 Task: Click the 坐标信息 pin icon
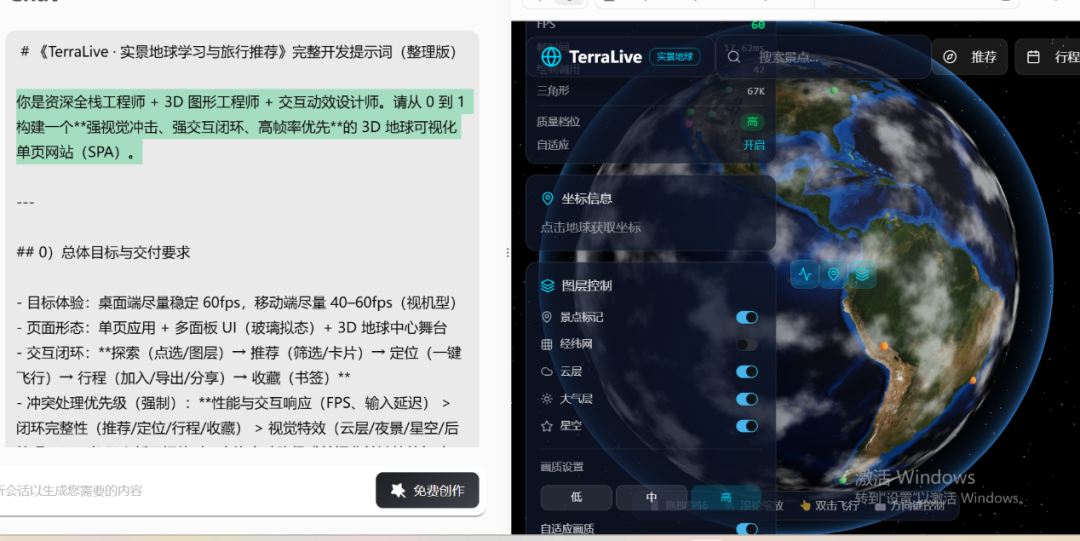[547, 199]
